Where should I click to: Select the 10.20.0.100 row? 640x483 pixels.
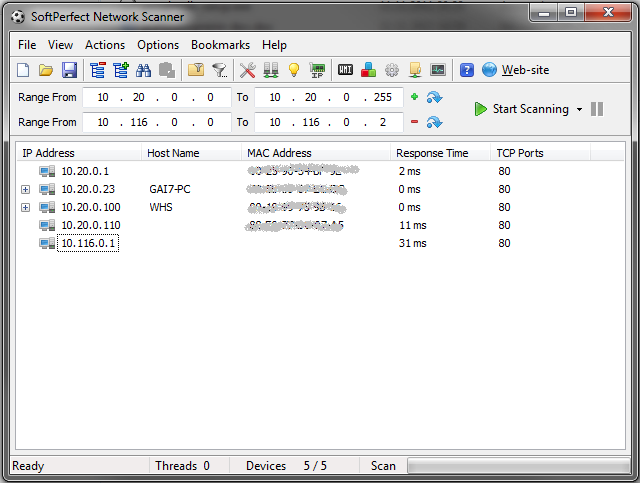pos(320,207)
